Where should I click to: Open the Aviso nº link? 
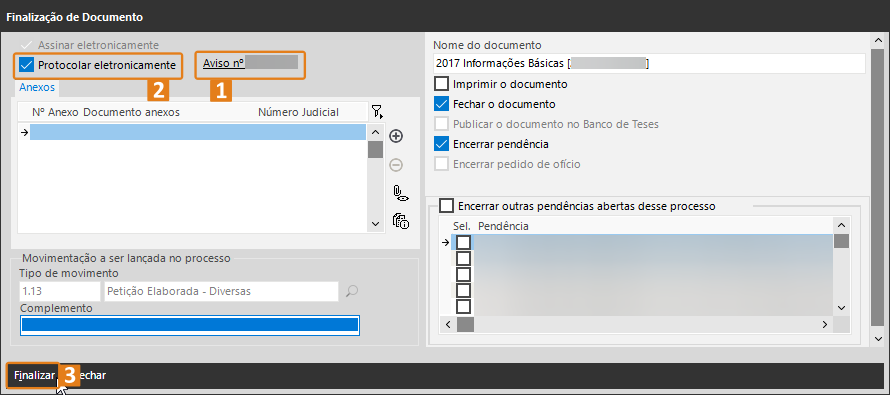click(x=224, y=63)
